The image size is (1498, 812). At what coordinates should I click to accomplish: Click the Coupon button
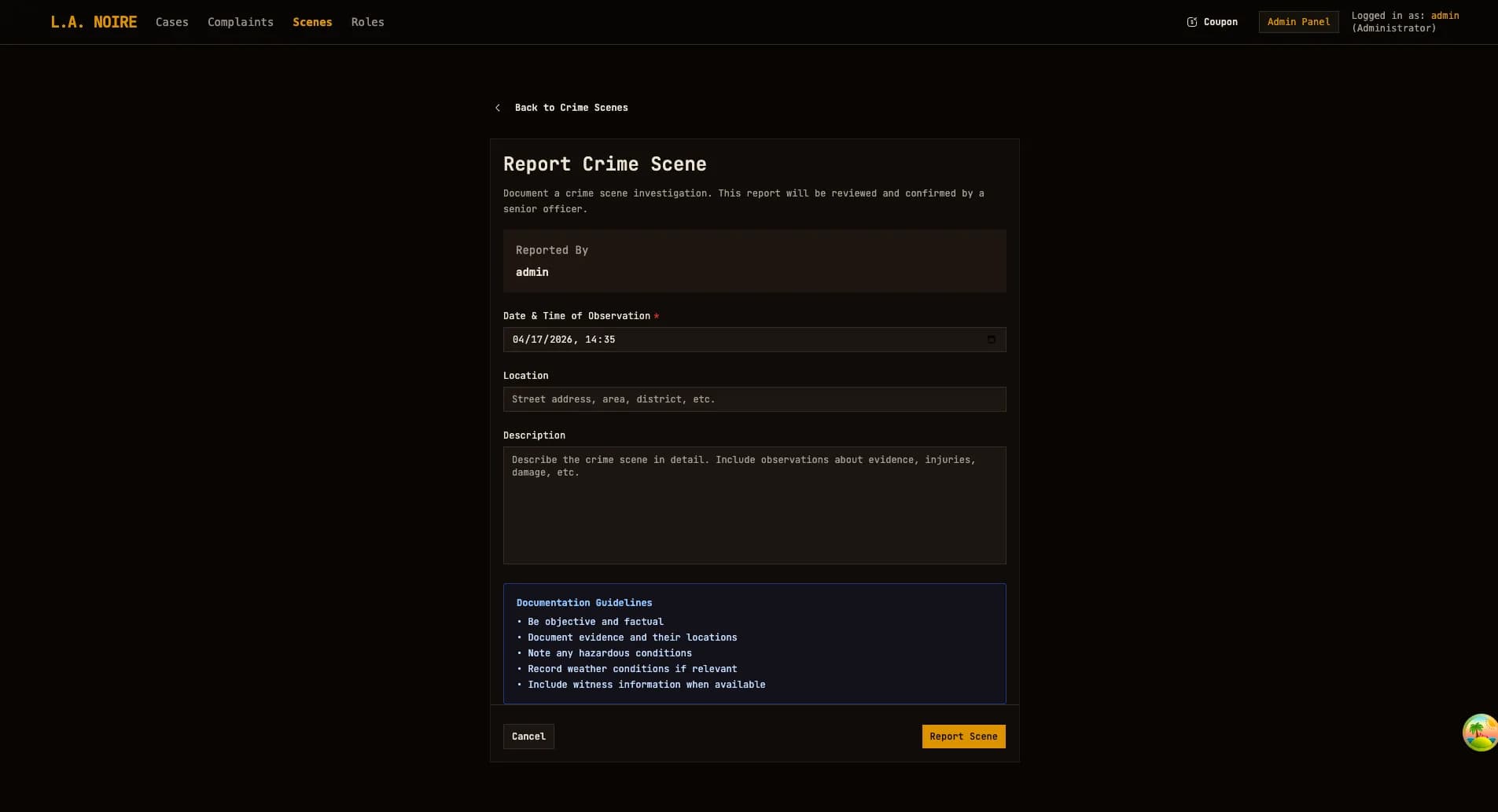pos(1212,22)
